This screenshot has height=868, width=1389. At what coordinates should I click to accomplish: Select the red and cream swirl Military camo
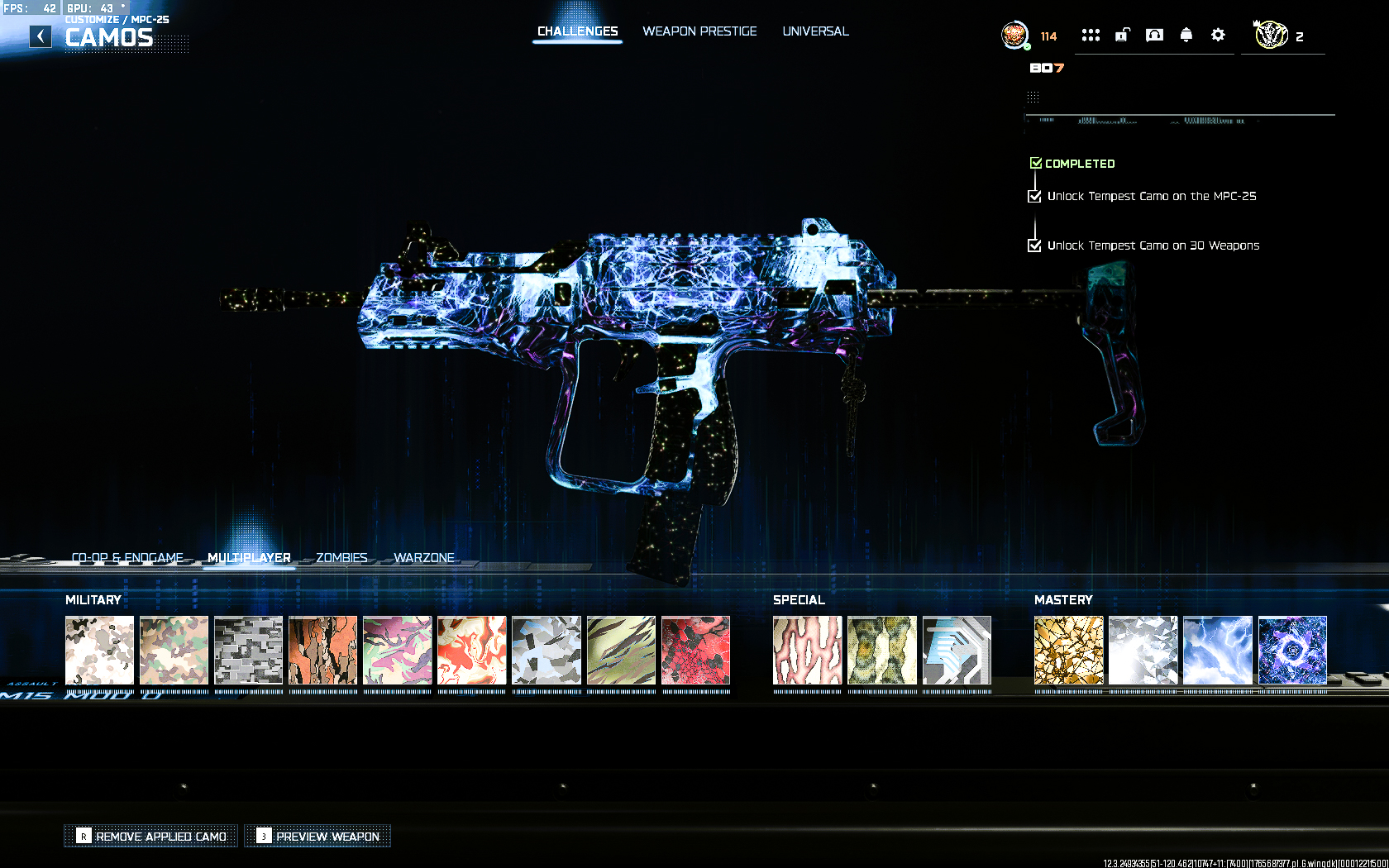pyautogui.click(x=472, y=650)
